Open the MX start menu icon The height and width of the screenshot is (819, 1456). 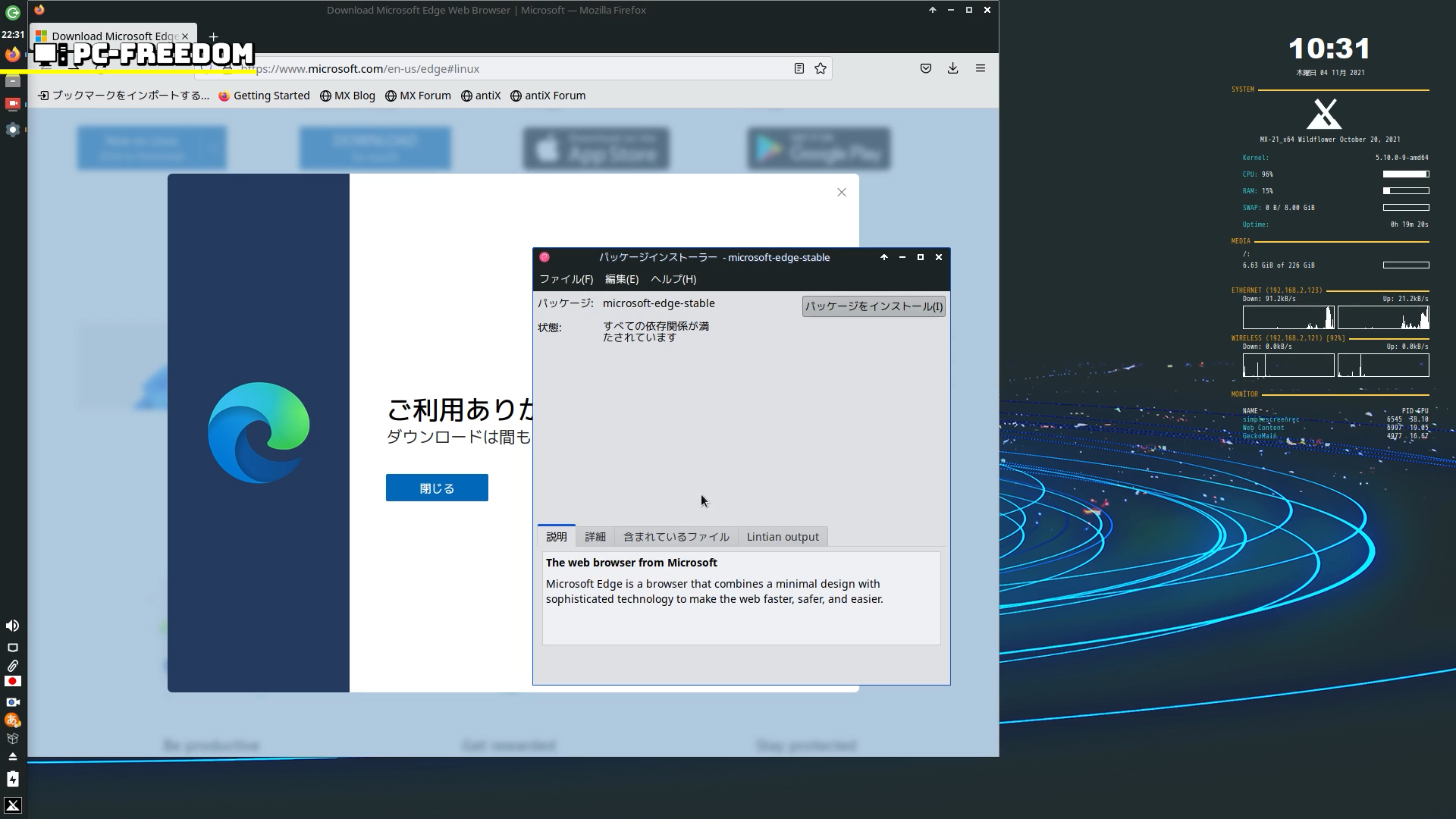point(12,805)
